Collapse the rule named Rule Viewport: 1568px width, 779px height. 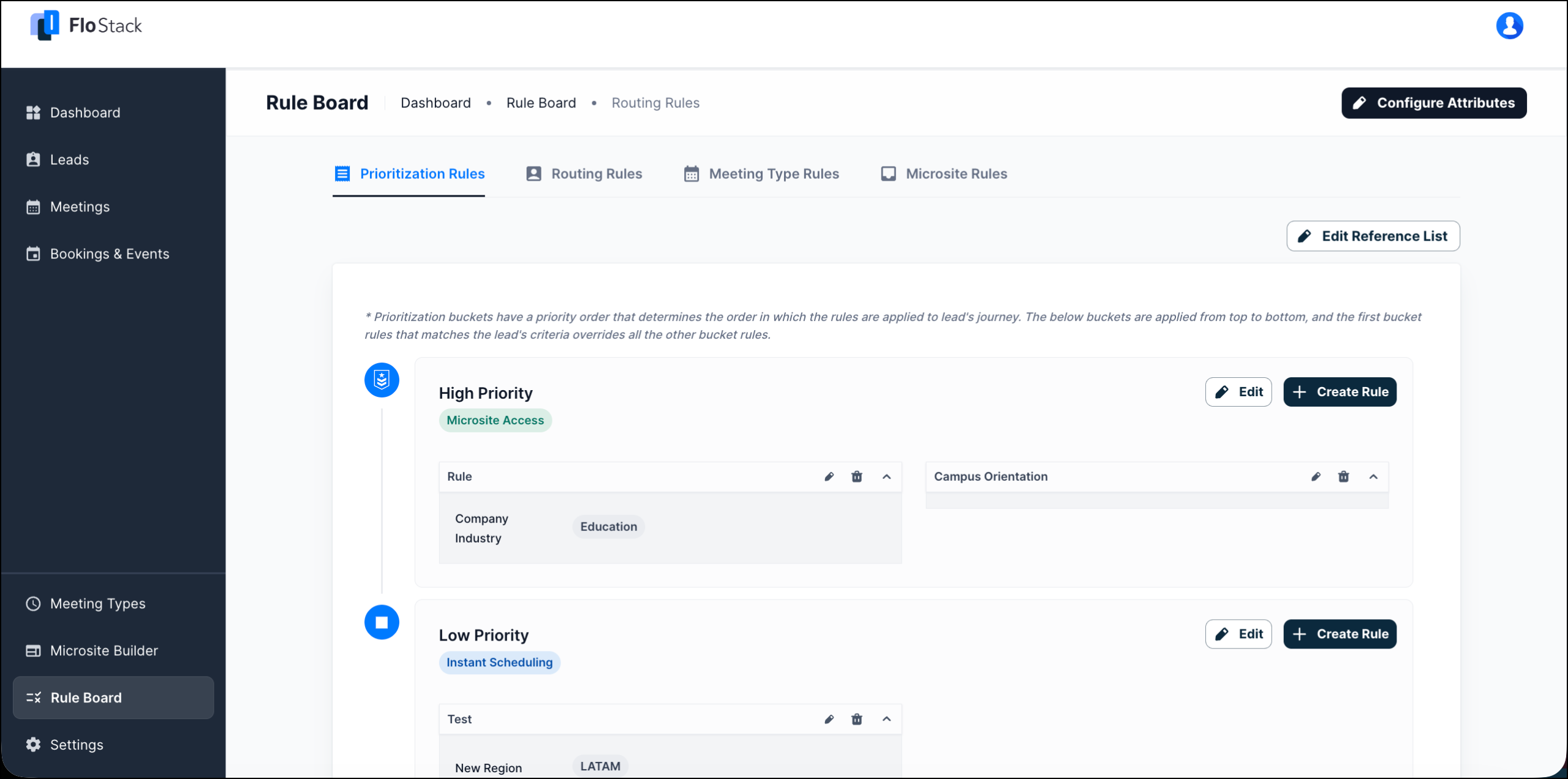[886, 476]
